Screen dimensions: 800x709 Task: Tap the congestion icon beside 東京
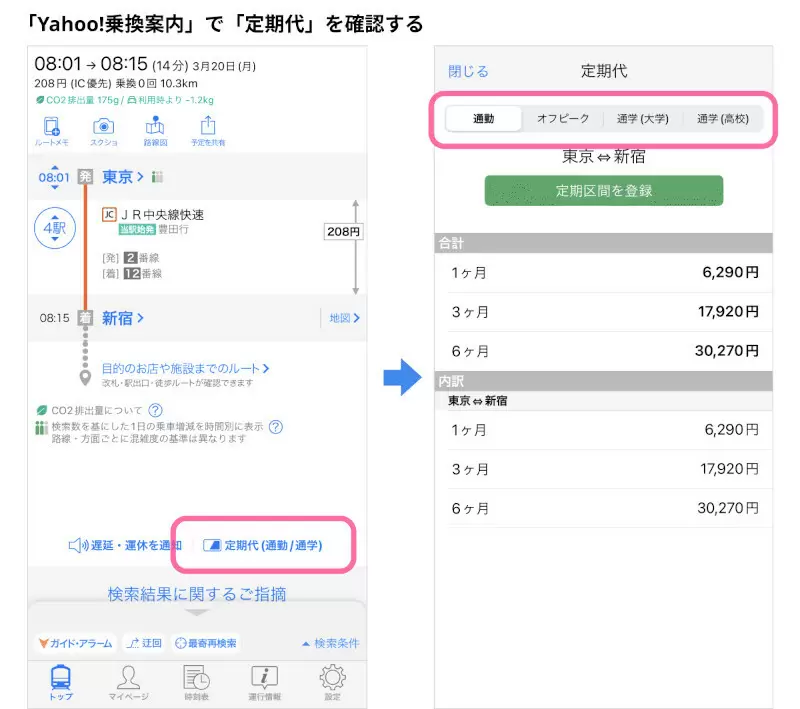point(157,177)
